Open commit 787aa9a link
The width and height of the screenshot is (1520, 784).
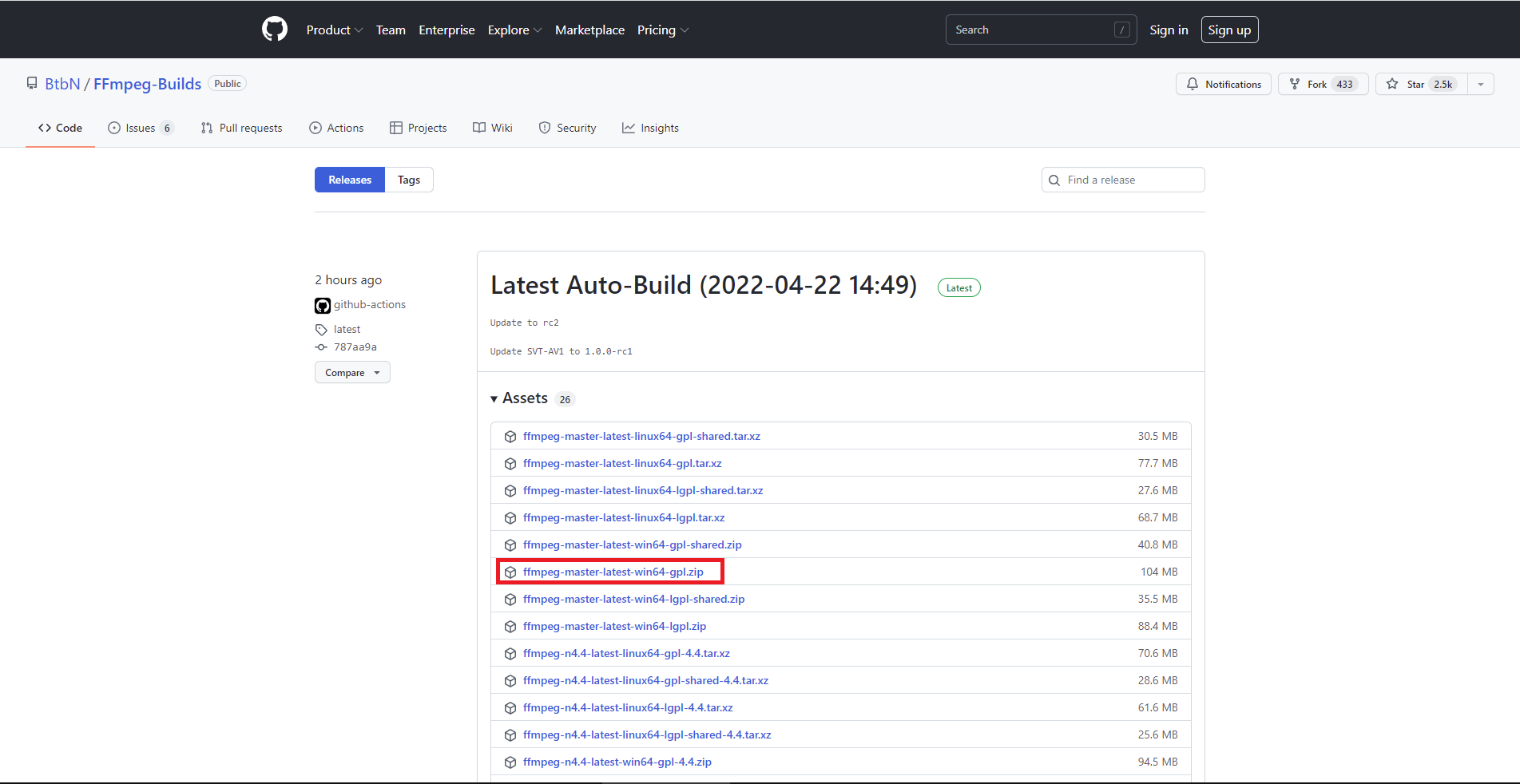(355, 347)
